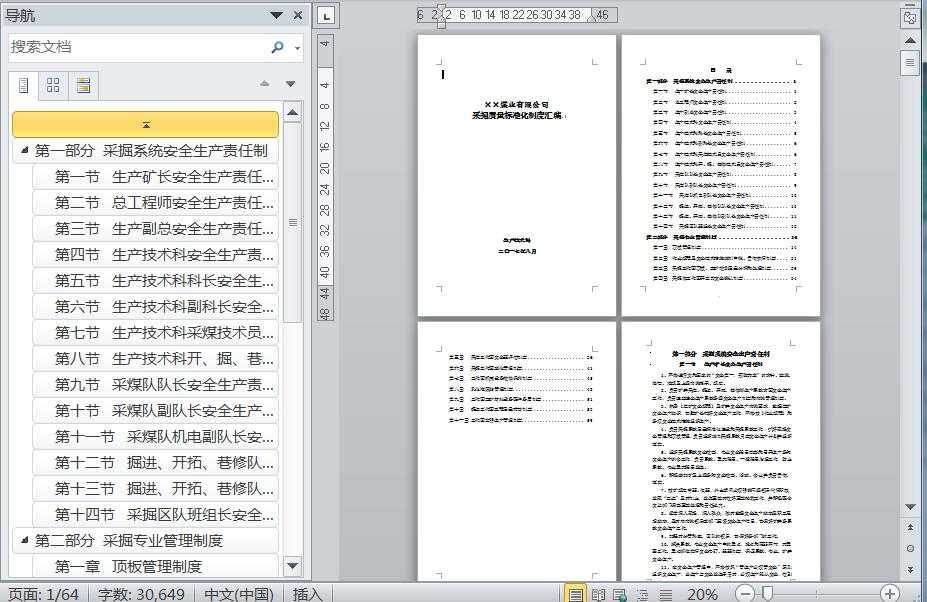Image resolution: width=927 pixels, height=602 pixels.
Task: Collapse 第一部分 采掘系统安全生产责任制 heading
Action: [x=24, y=151]
